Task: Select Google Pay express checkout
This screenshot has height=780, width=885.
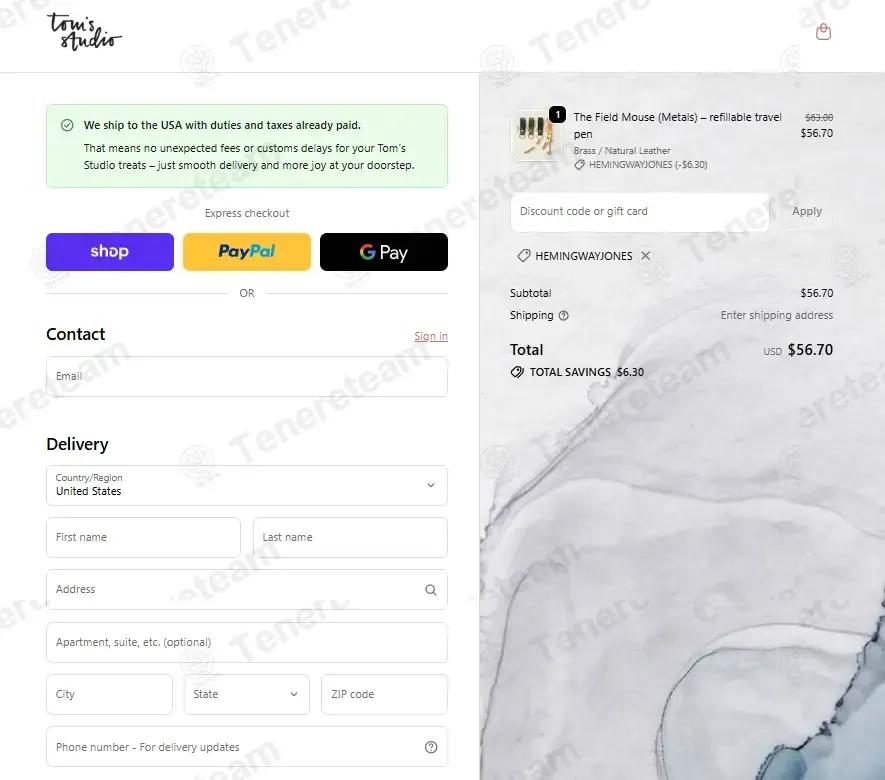Action: [384, 252]
